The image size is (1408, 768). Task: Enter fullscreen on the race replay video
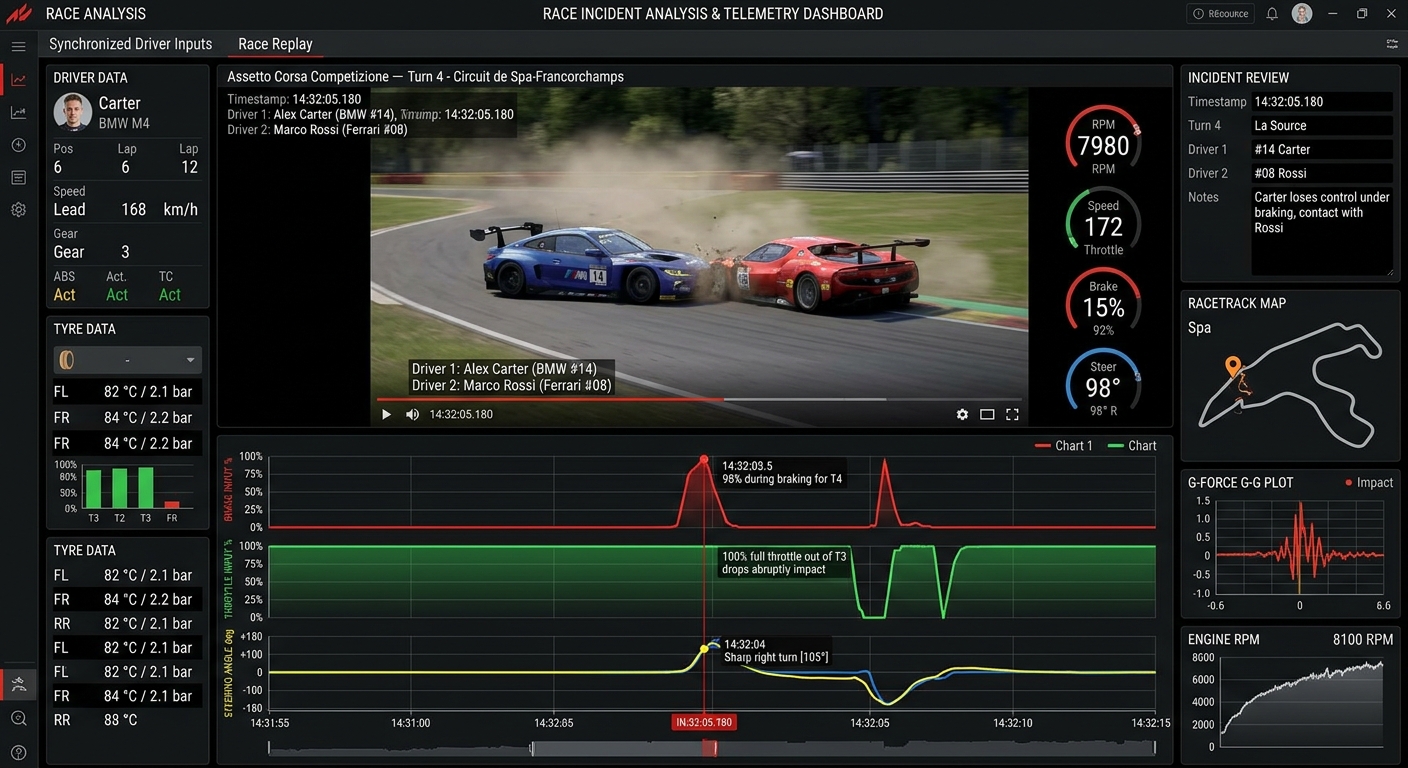(x=1012, y=414)
